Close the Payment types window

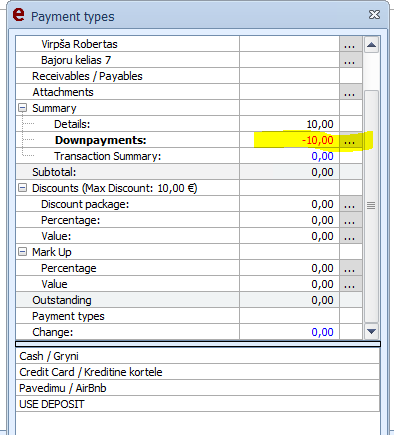[x=374, y=14]
